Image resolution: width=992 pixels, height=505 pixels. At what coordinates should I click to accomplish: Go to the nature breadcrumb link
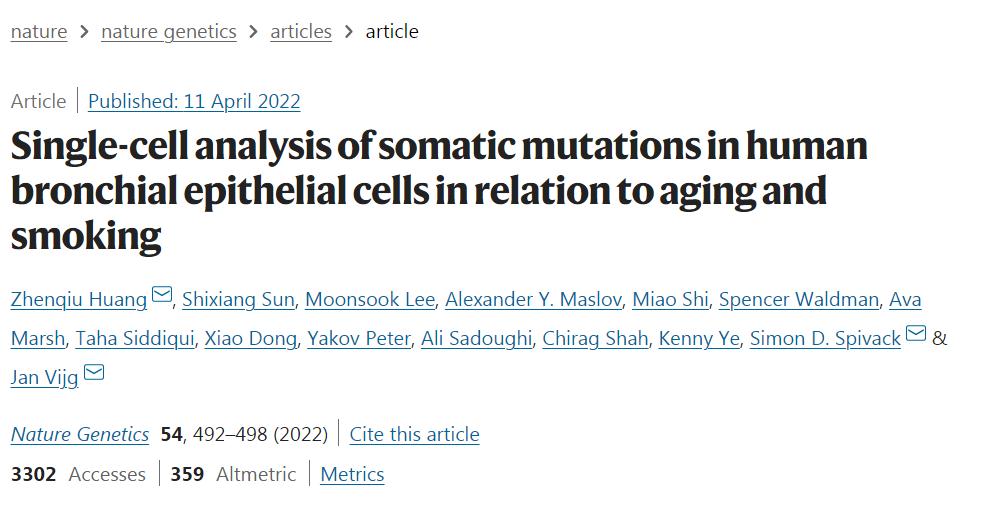pyautogui.click(x=39, y=31)
